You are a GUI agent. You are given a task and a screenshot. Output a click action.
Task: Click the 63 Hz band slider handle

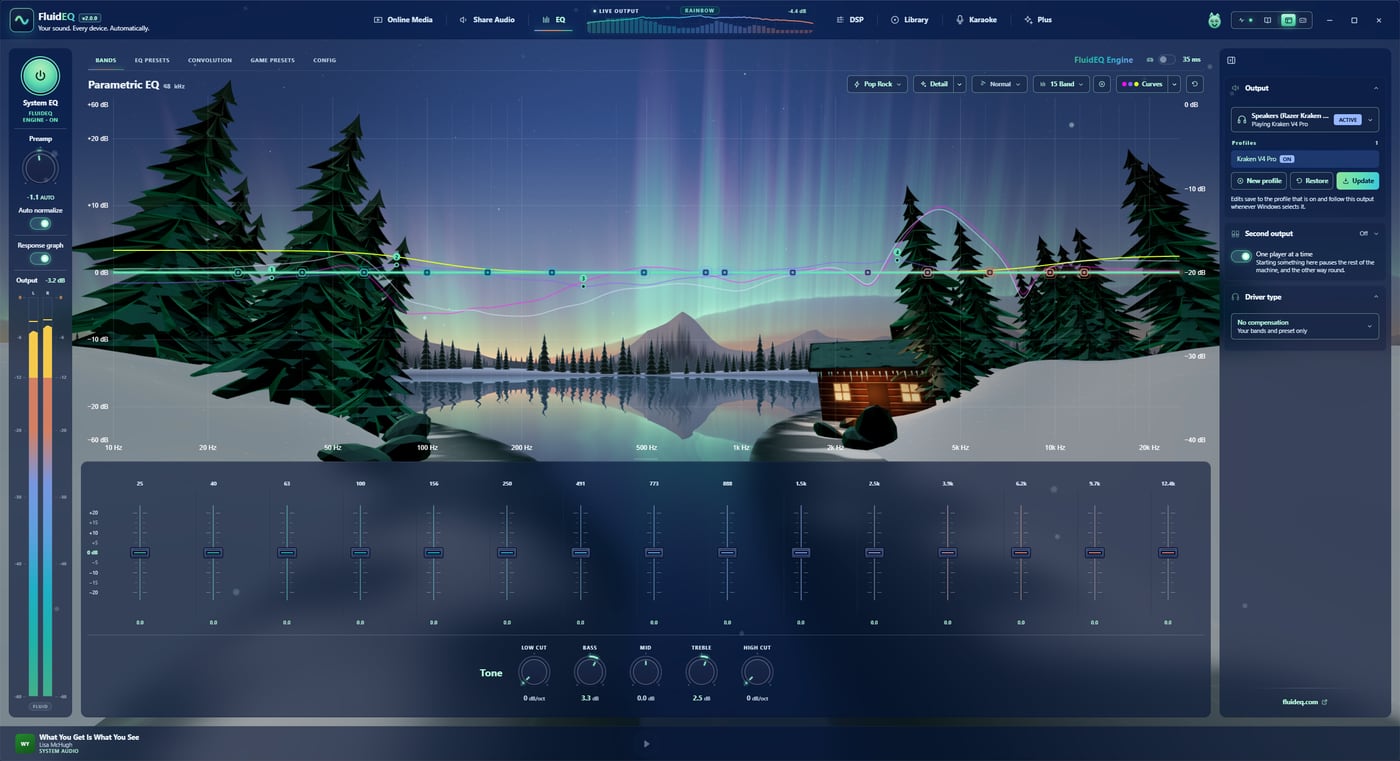287,552
